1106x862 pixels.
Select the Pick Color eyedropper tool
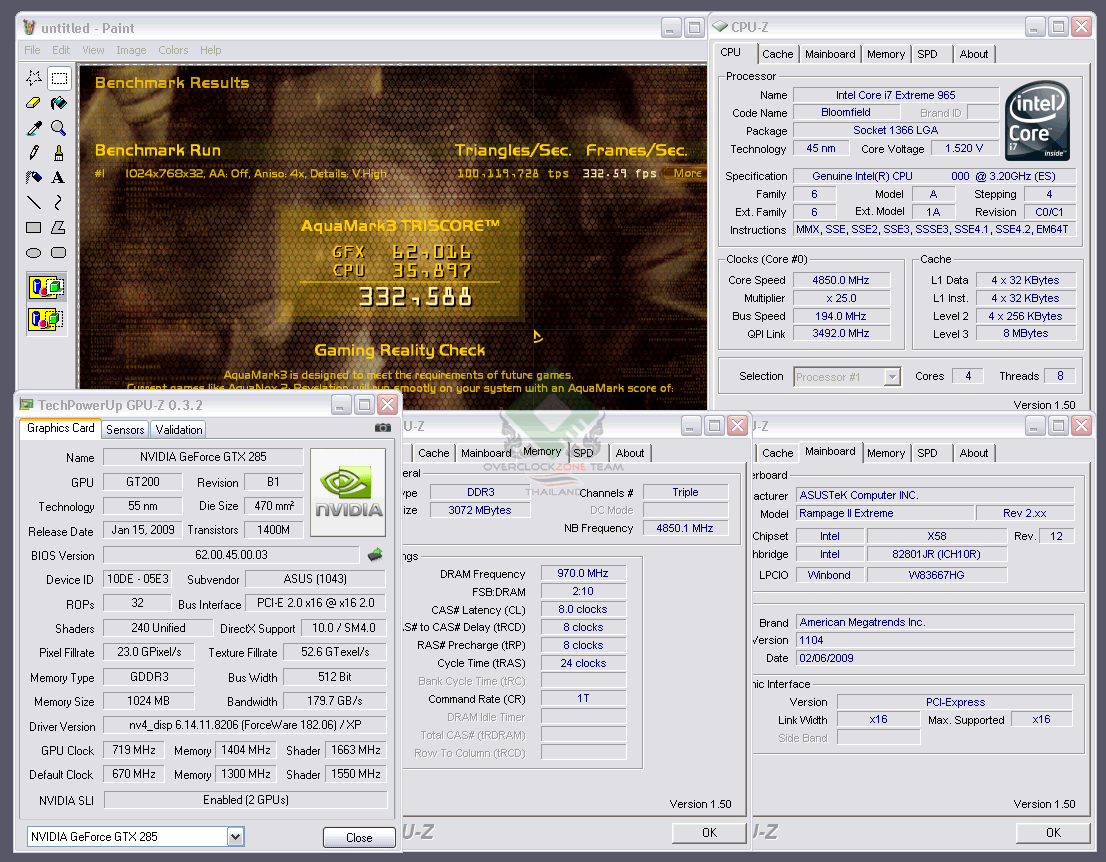coord(34,128)
